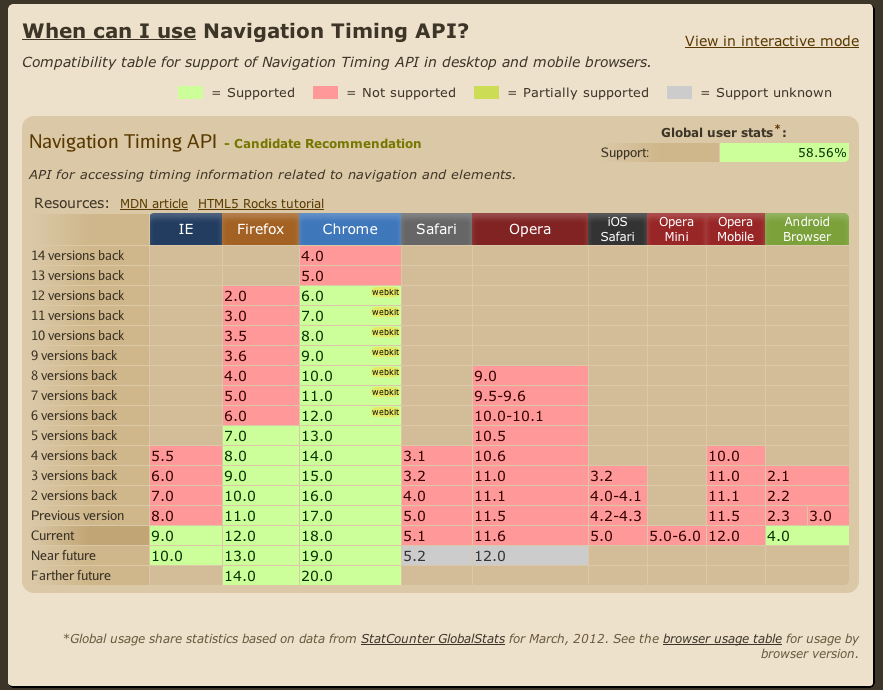Image resolution: width=883 pixels, height=690 pixels.
Task: Open the 'When can I use' home link
Action: click(x=109, y=31)
